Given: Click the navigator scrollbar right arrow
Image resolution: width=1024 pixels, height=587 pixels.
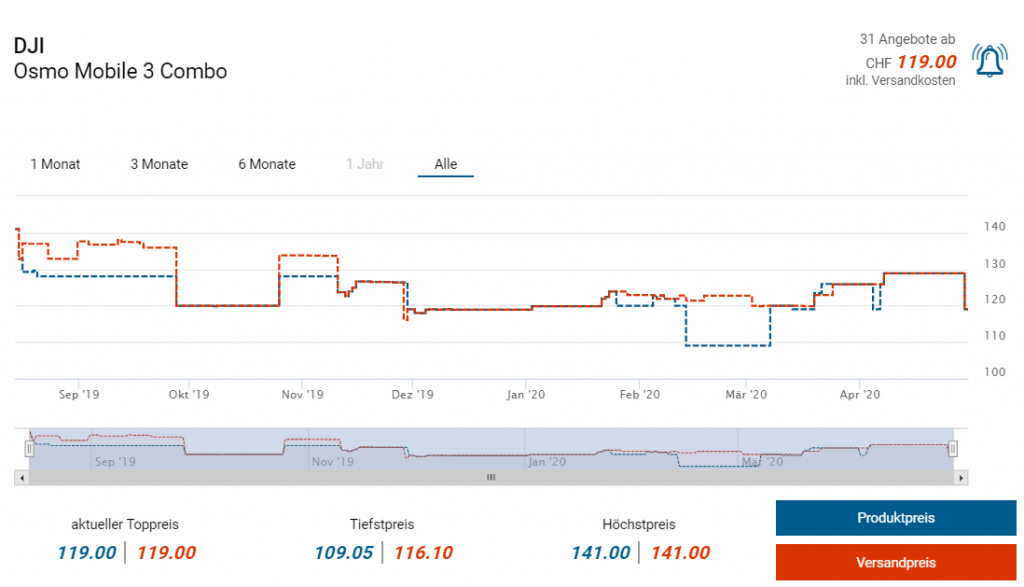Looking at the screenshot, I should pos(961,478).
